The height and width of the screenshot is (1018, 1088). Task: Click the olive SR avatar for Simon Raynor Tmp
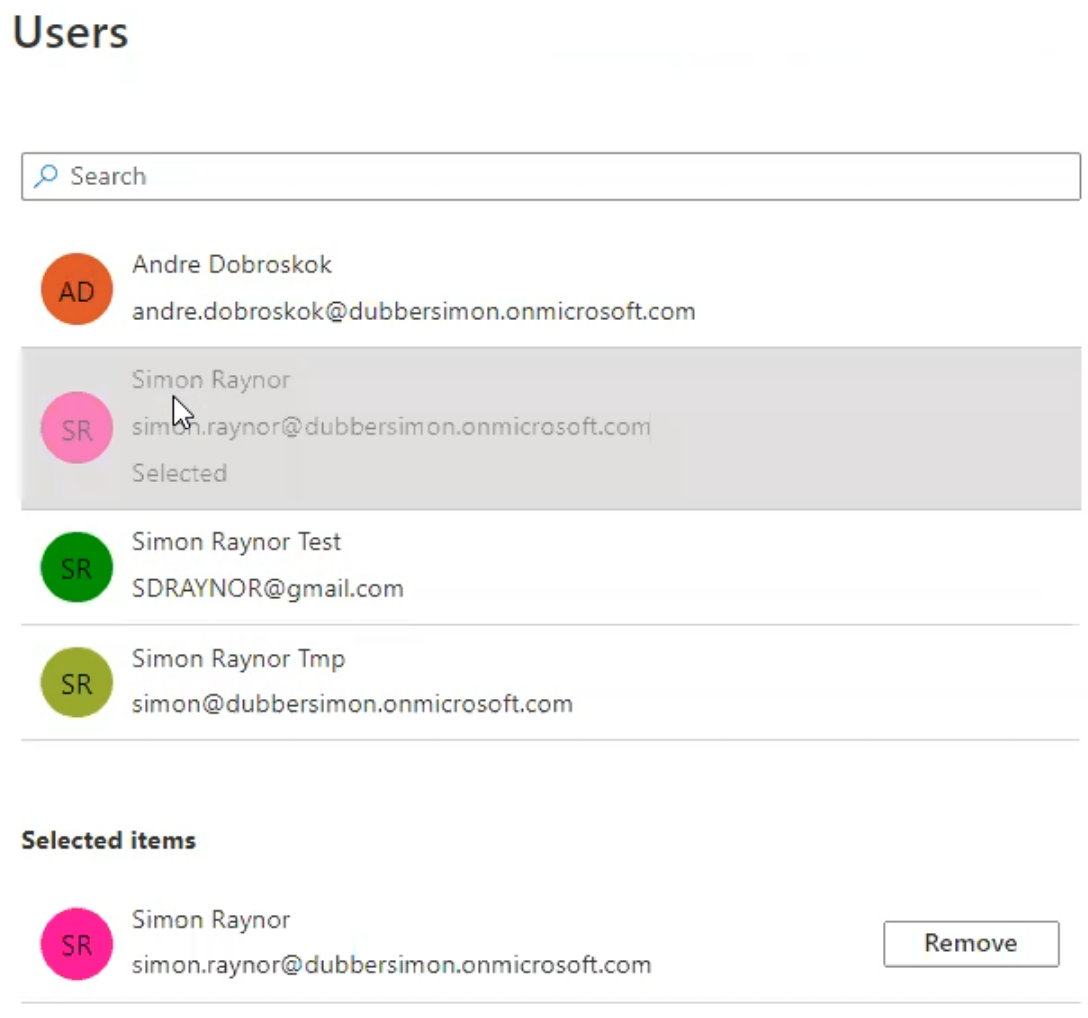point(76,682)
